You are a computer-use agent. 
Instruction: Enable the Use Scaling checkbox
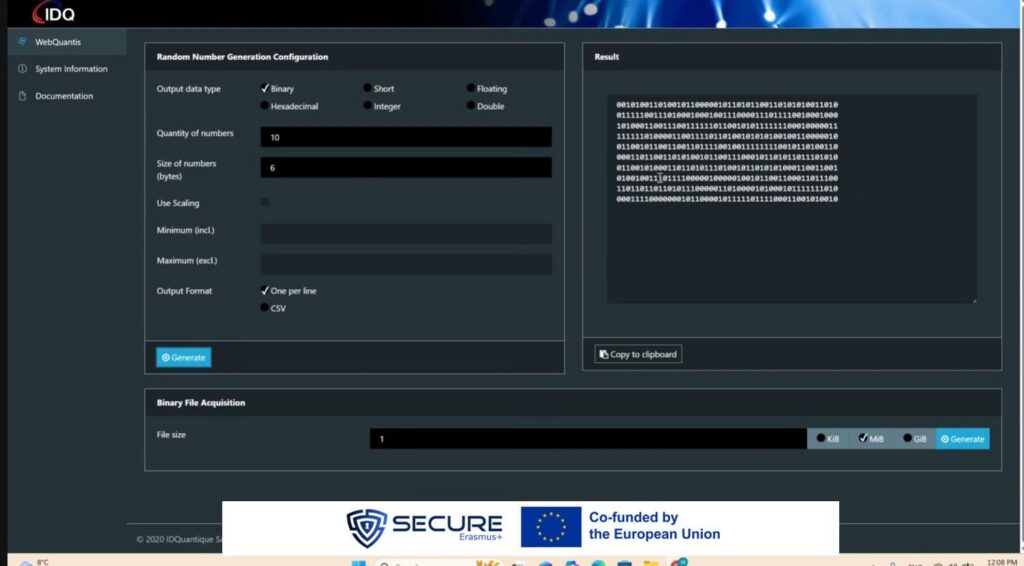(265, 202)
